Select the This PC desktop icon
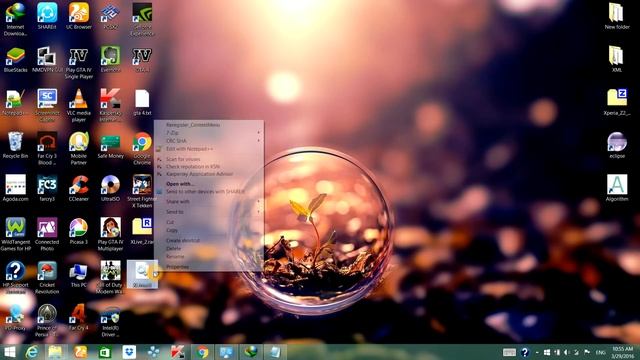Viewport: 640px width, 360px height. click(79, 274)
